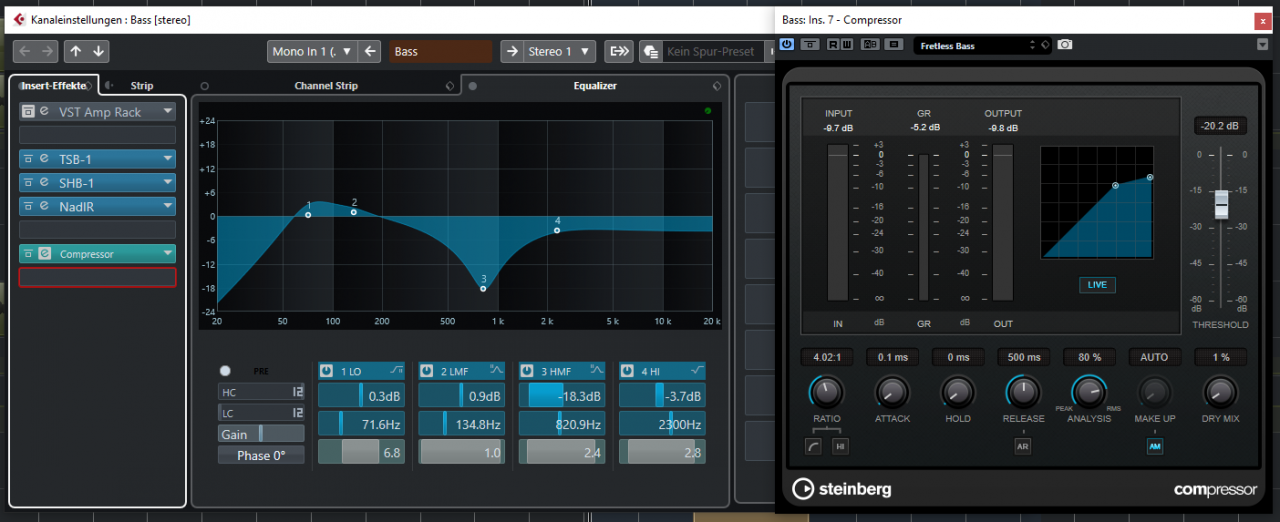Click the HC high-cut filter field
The height and width of the screenshot is (522, 1280).
tap(261, 391)
